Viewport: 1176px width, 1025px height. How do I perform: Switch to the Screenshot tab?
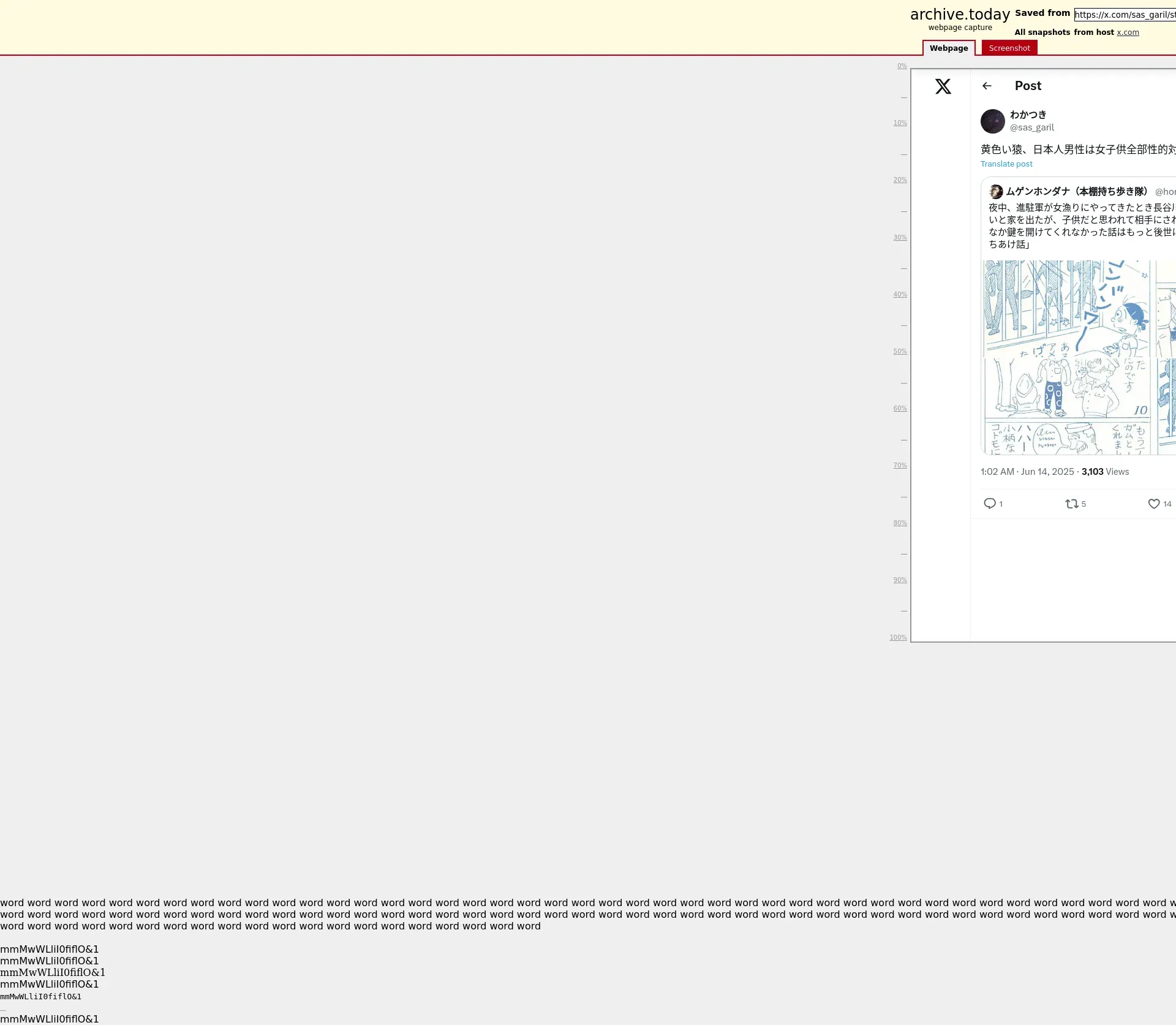pyautogui.click(x=1009, y=48)
